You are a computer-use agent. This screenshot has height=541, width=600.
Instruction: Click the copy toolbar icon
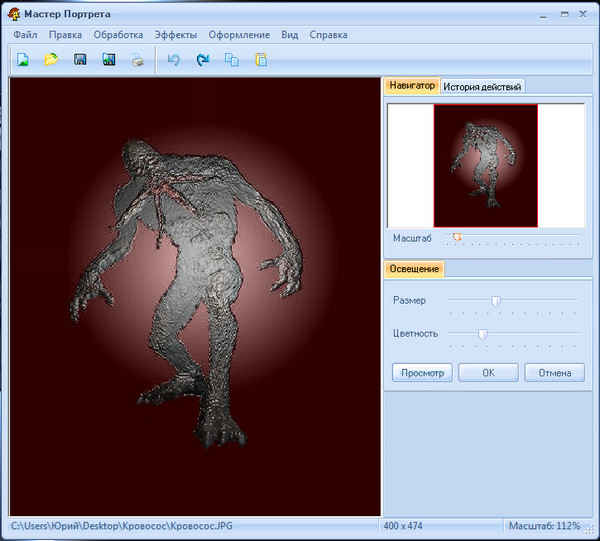click(232, 60)
